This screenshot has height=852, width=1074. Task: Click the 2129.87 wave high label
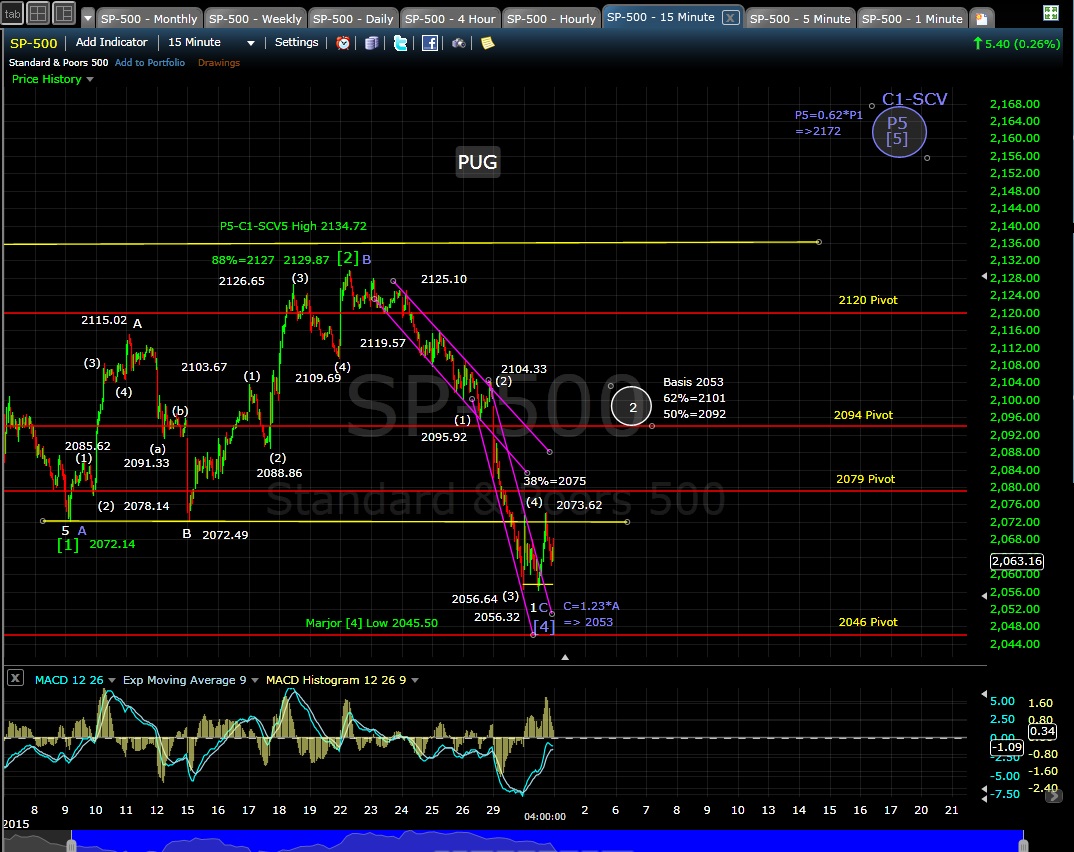click(x=306, y=260)
